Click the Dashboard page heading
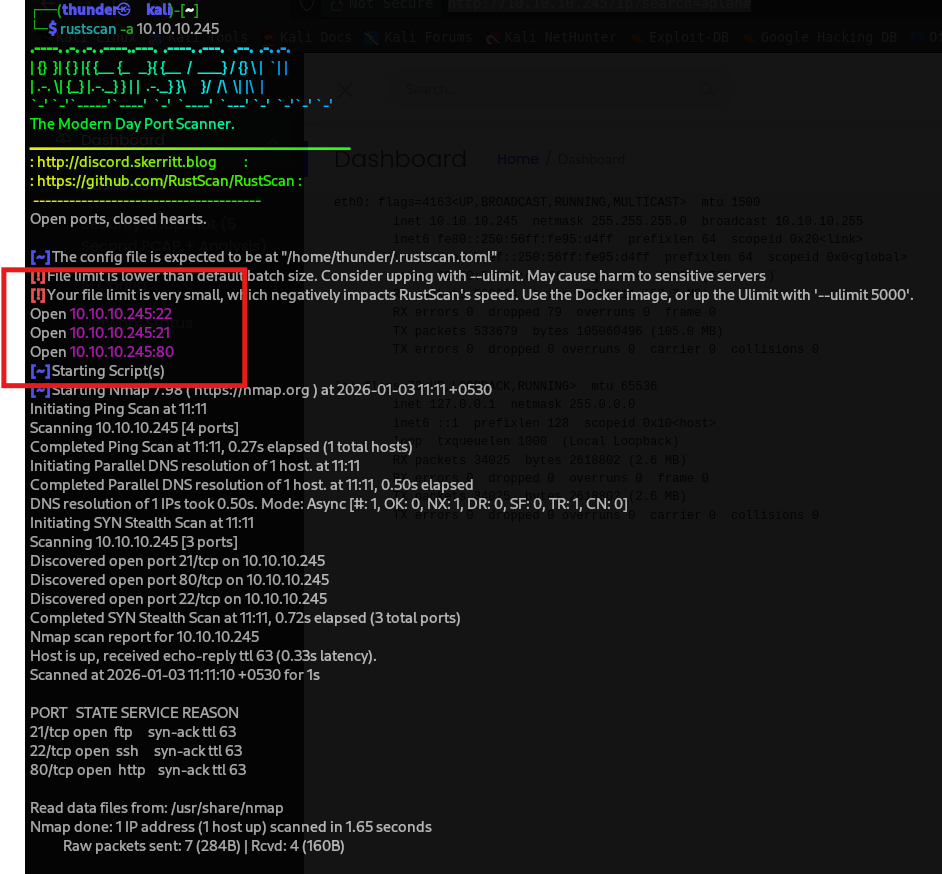Screen dimensions: 942x874 pos(400,159)
